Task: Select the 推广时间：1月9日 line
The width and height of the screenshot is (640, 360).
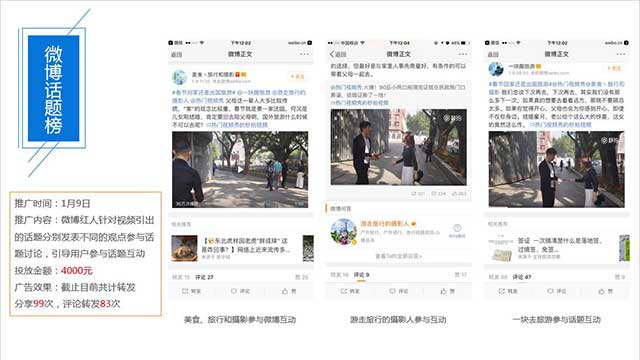Action: tap(52, 203)
